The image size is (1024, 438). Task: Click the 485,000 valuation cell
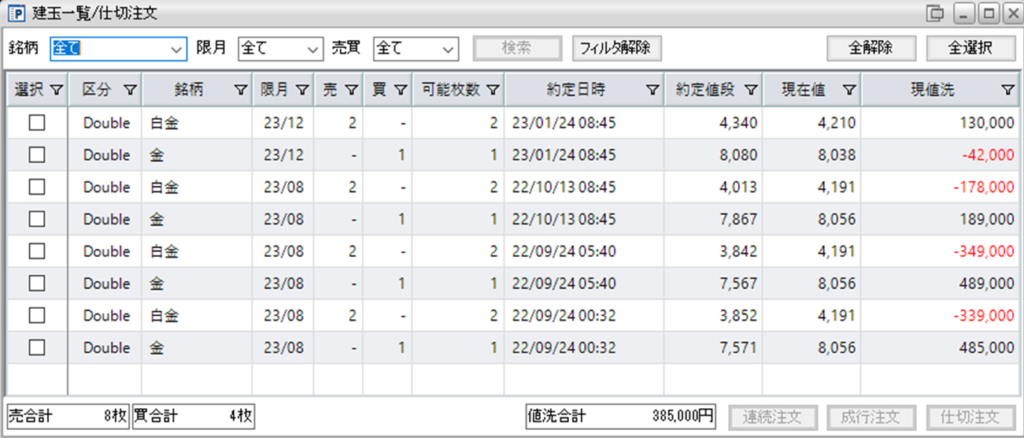point(939,347)
